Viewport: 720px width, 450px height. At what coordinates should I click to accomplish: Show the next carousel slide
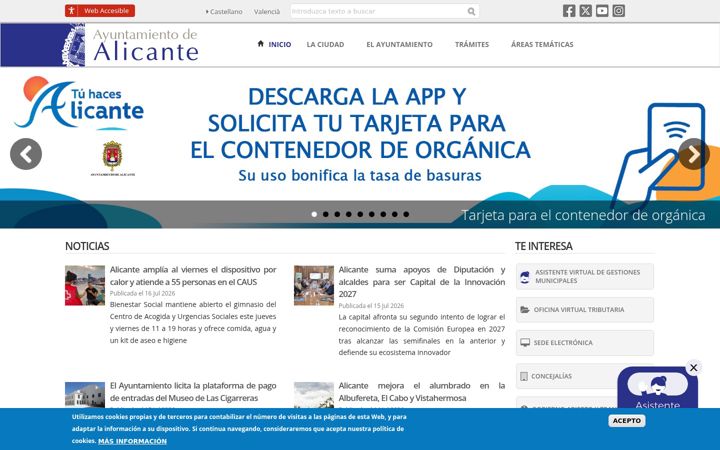pyautogui.click(x=694, y=154)
